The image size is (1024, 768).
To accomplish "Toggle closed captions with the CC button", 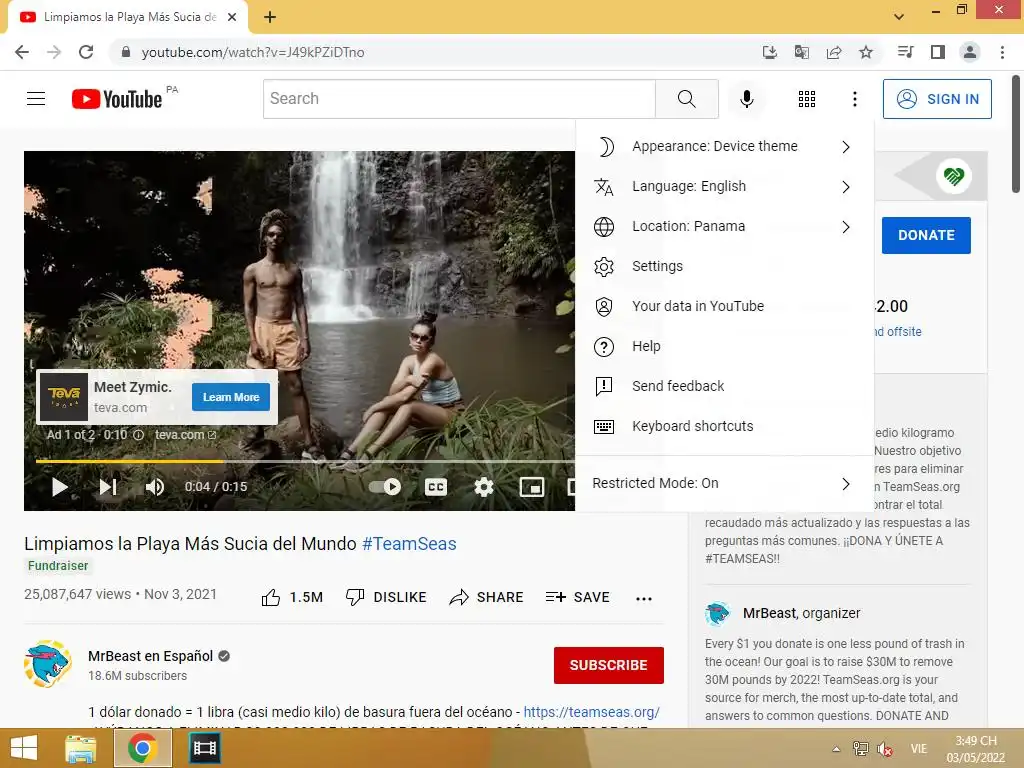I will pyautogui.click(x=436, y=487).
